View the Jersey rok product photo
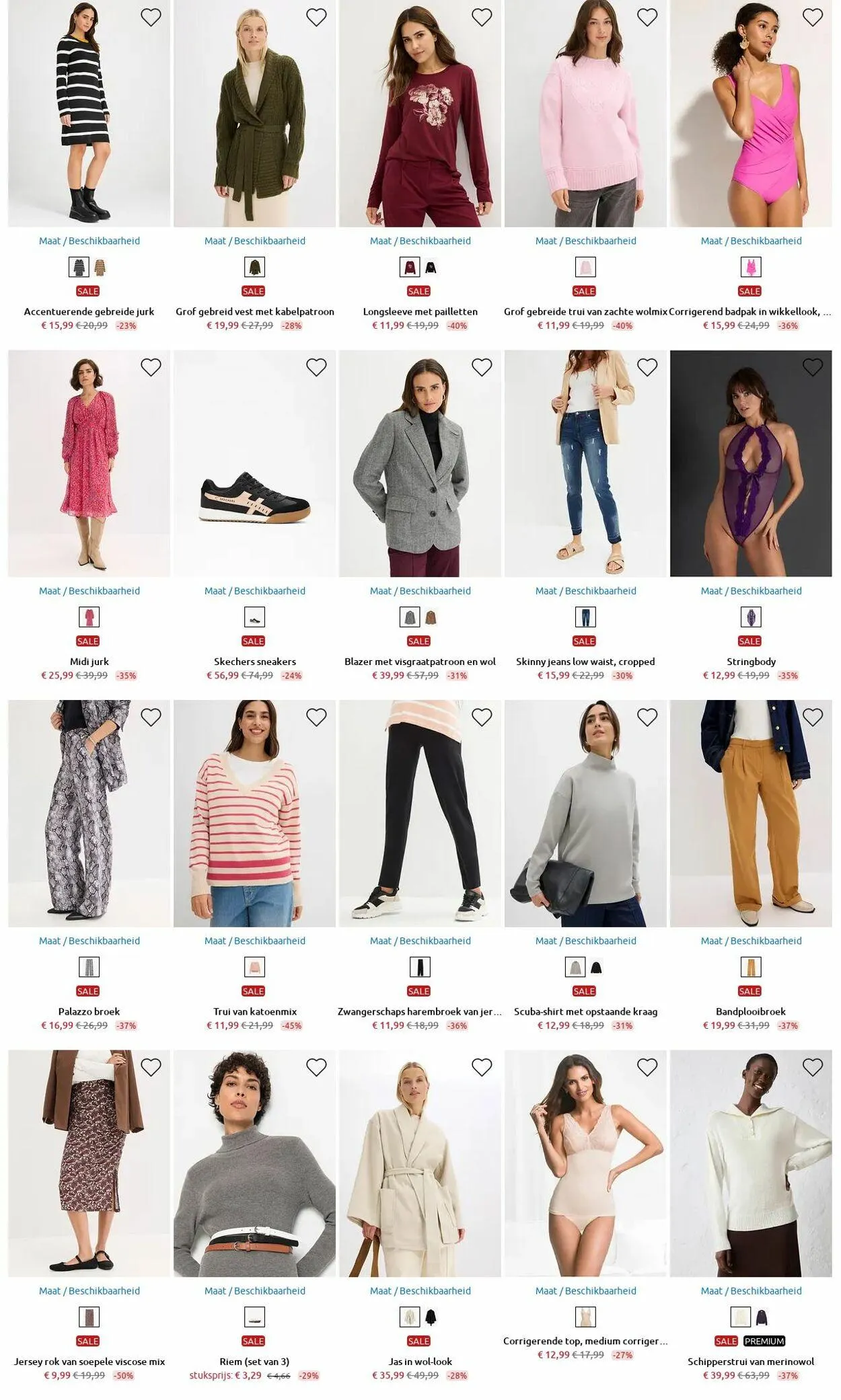This screenshot has width=841, height=1400. [x=89, y=1163]
